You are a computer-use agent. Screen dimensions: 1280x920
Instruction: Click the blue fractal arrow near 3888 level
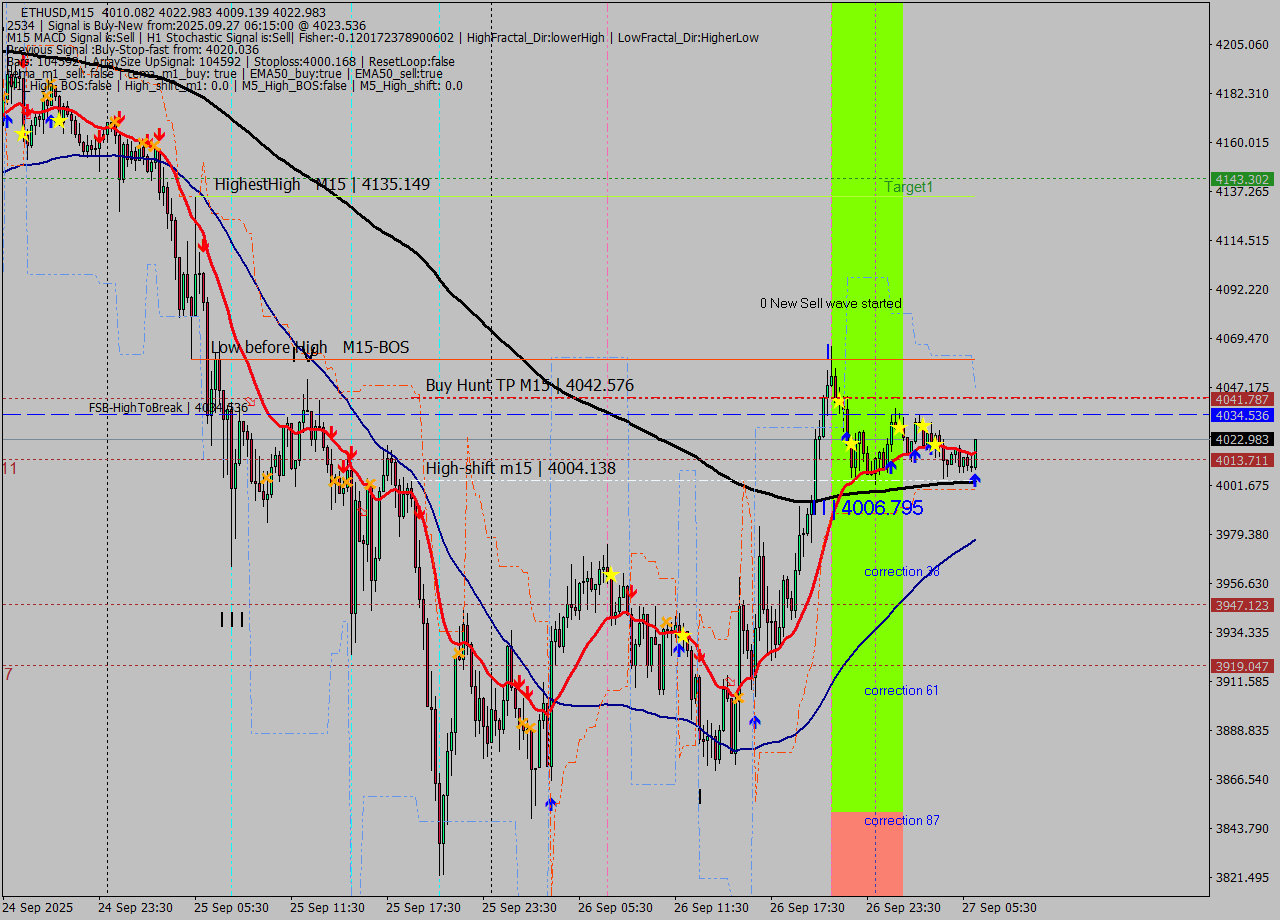755,720
